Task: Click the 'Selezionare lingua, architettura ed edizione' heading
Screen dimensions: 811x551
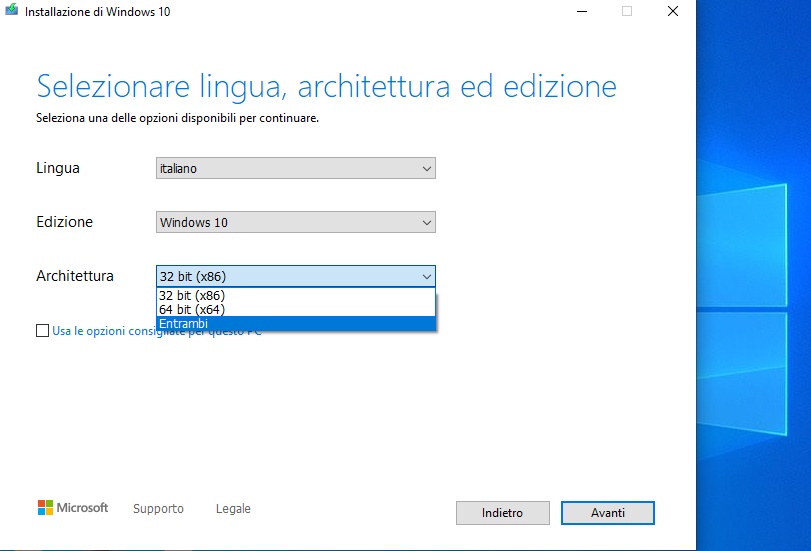Action: tap(326, 86)
